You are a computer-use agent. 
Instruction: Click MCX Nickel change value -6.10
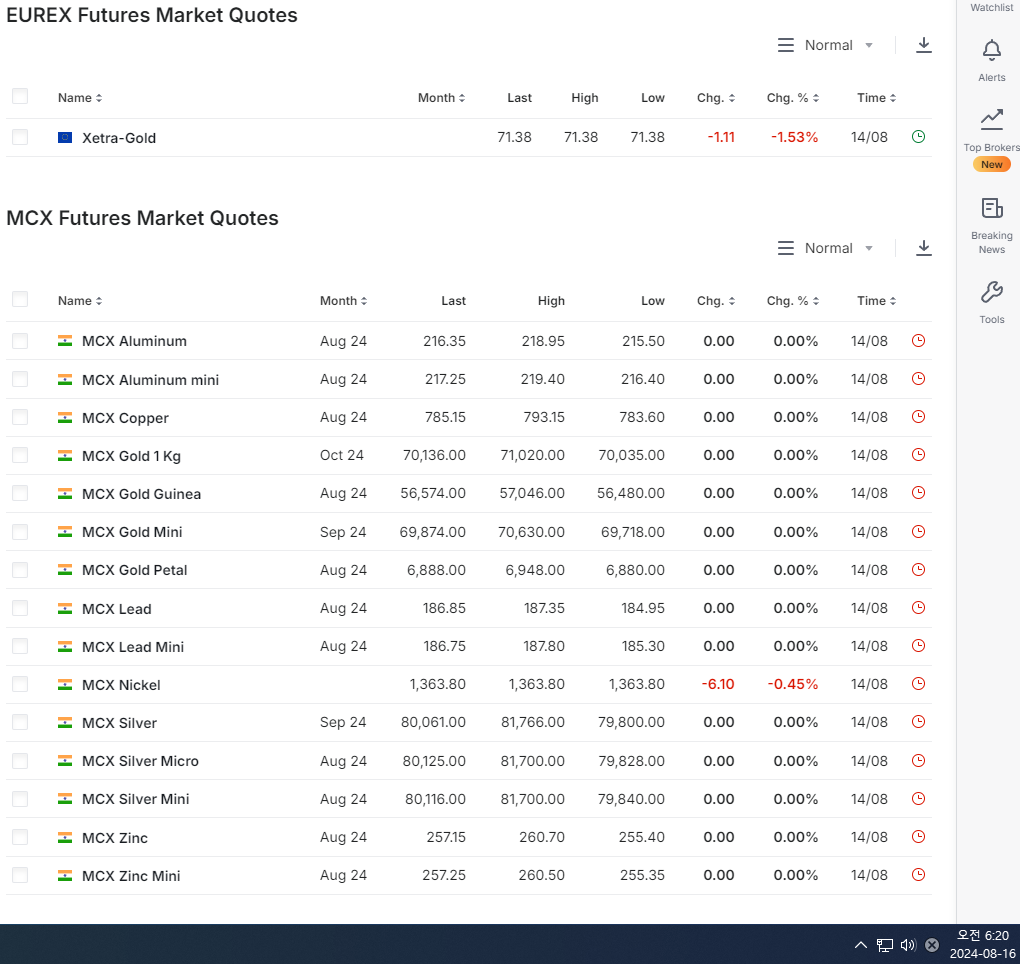tap(718, 684)
